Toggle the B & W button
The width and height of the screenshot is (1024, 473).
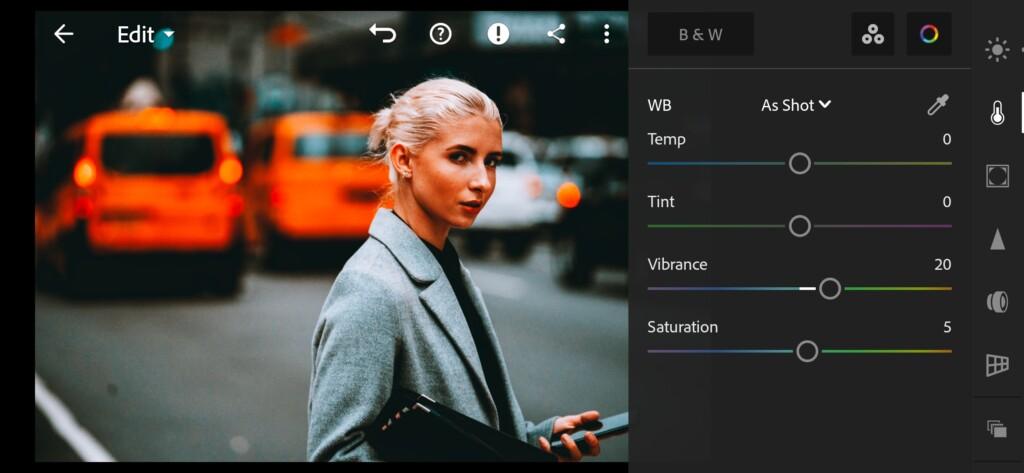701,34
